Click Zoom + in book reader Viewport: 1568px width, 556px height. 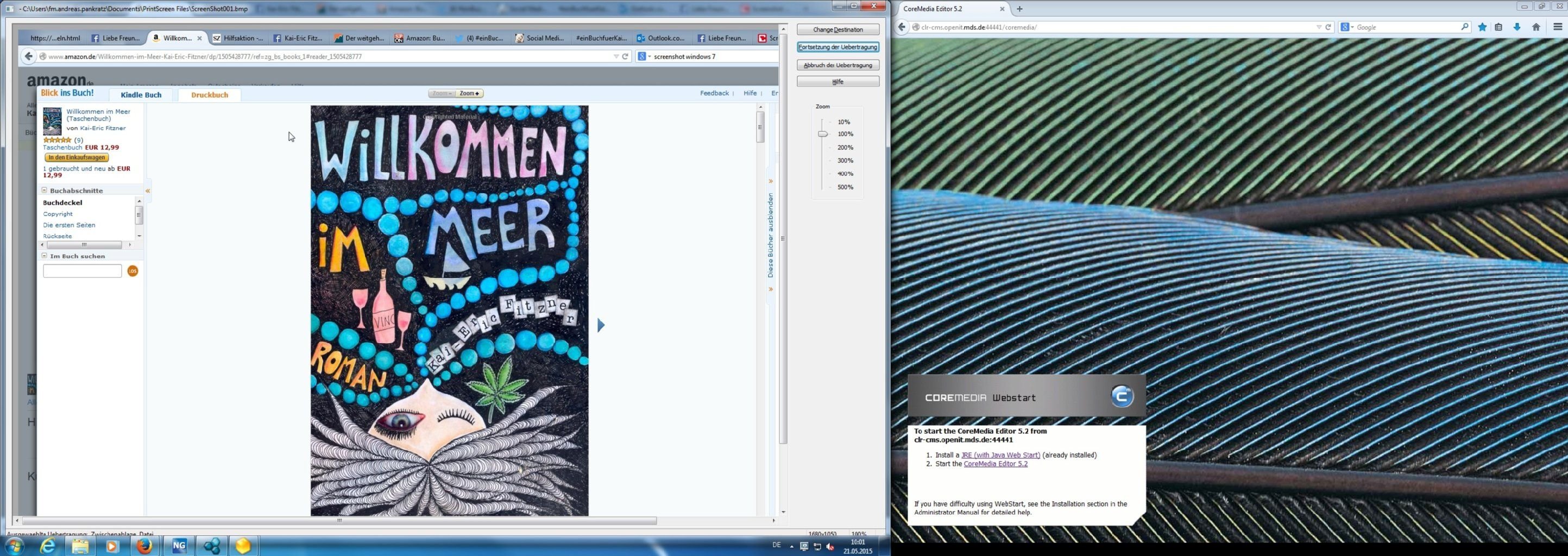point(469,93)
